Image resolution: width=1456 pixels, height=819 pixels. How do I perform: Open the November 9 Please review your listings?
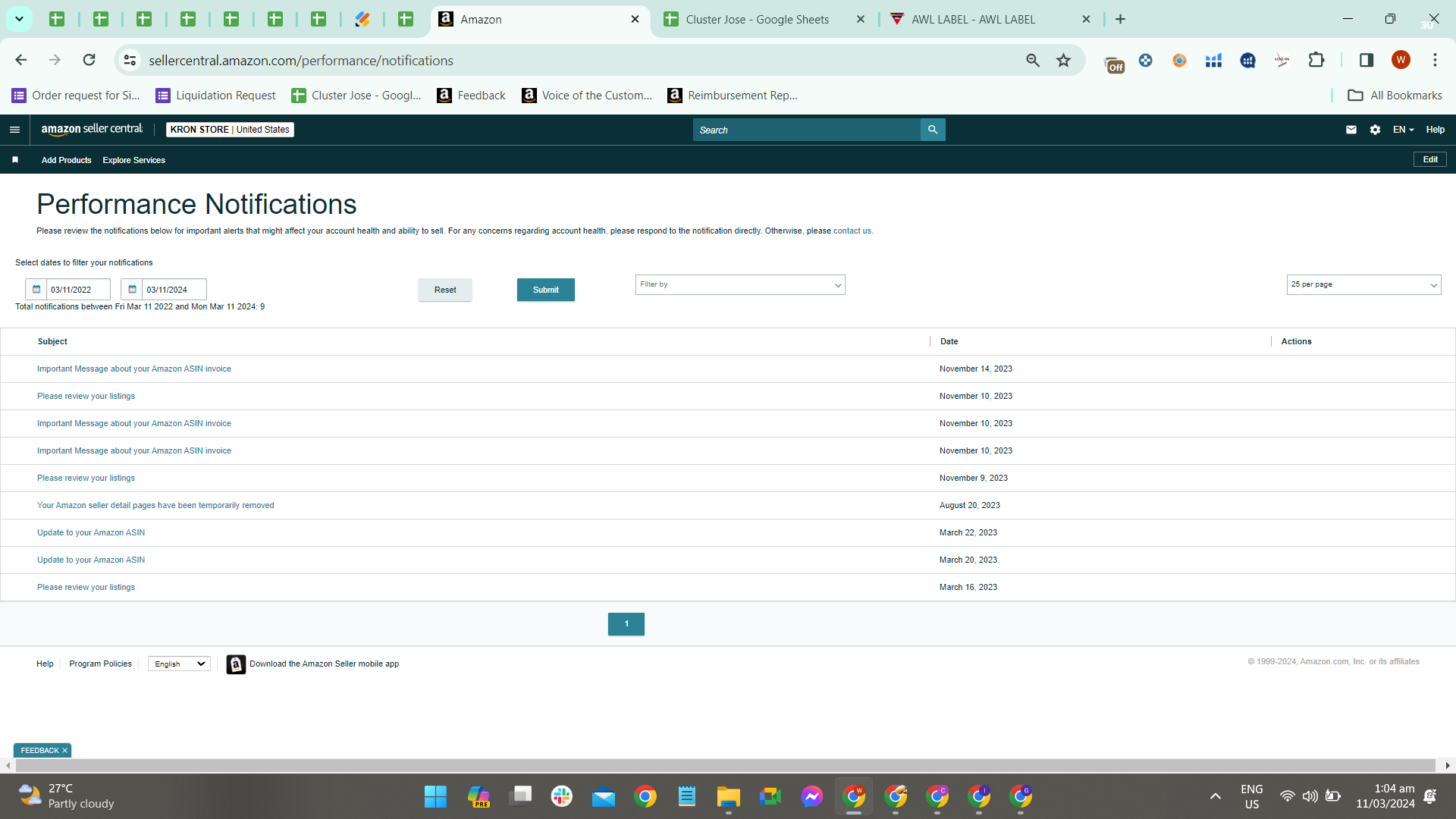click(x=86, y=478)
